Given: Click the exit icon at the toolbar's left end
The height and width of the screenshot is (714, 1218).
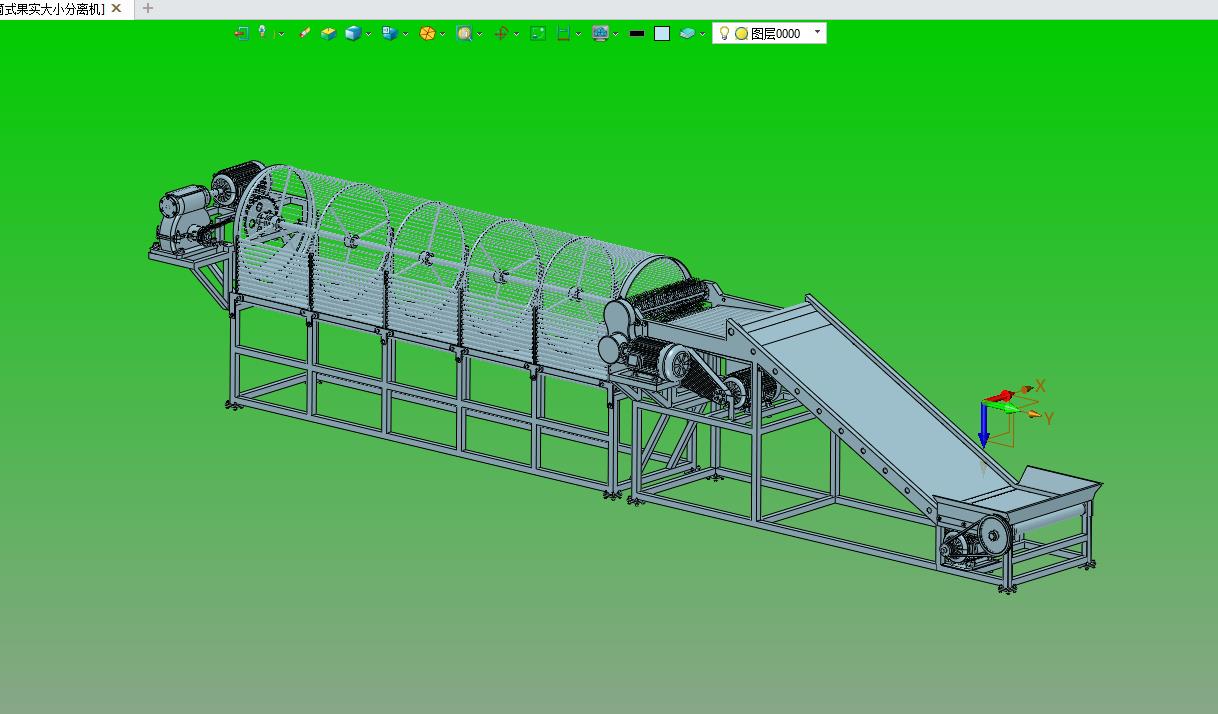Looking at the screenshot, I should [241, 33].
